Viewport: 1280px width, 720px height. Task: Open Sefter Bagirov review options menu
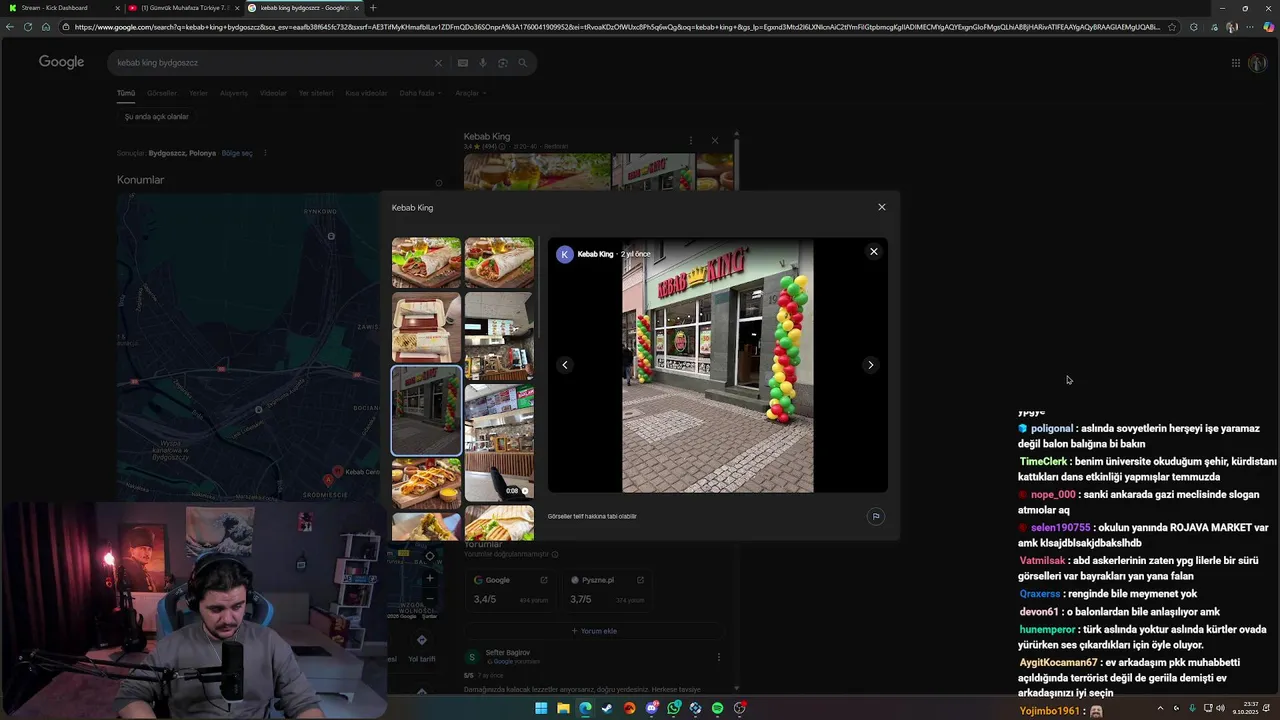tap(718, 657)
